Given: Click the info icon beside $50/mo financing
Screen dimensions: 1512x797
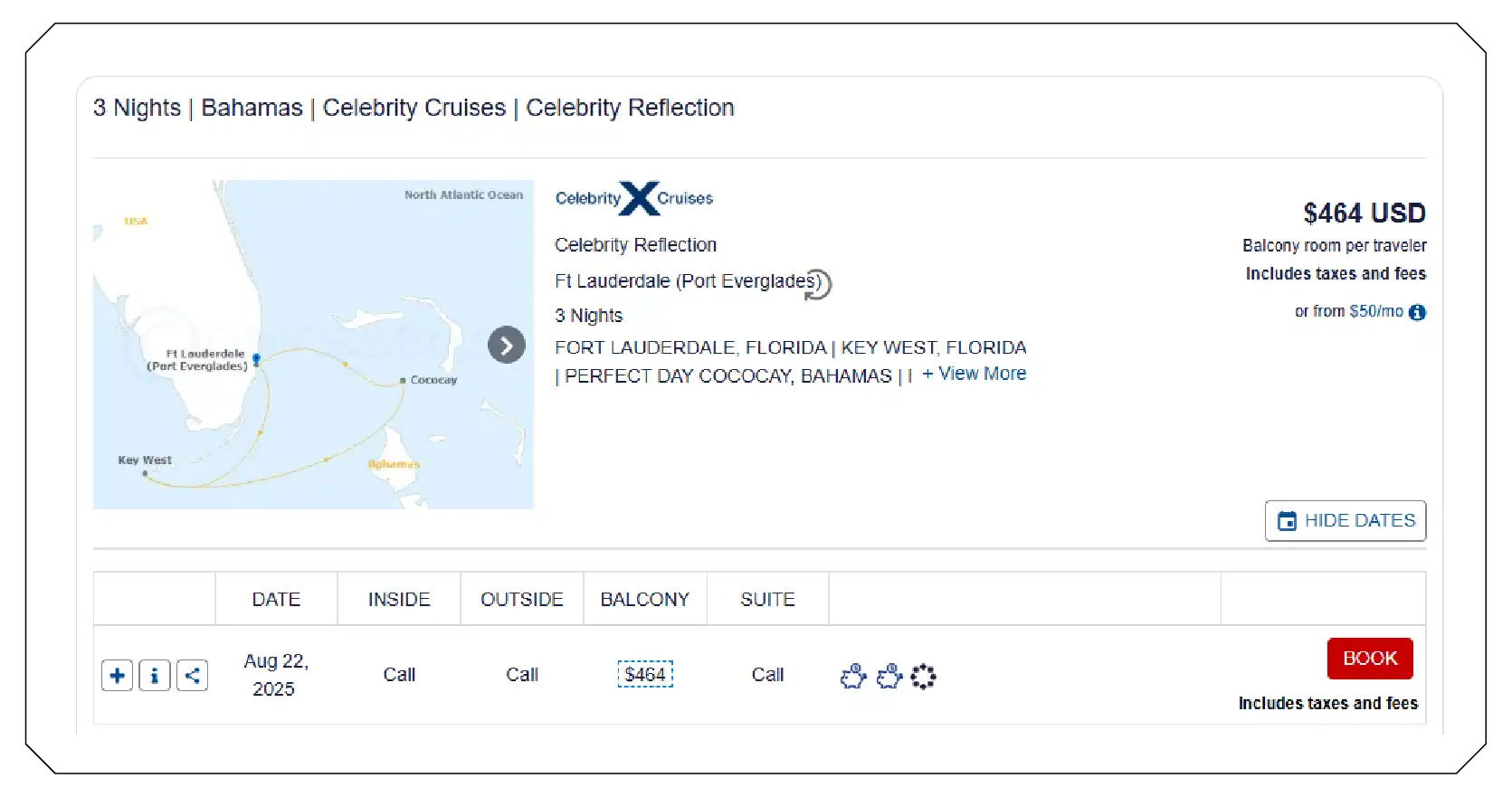Looking at the screenshot, I should [1419, 311].
